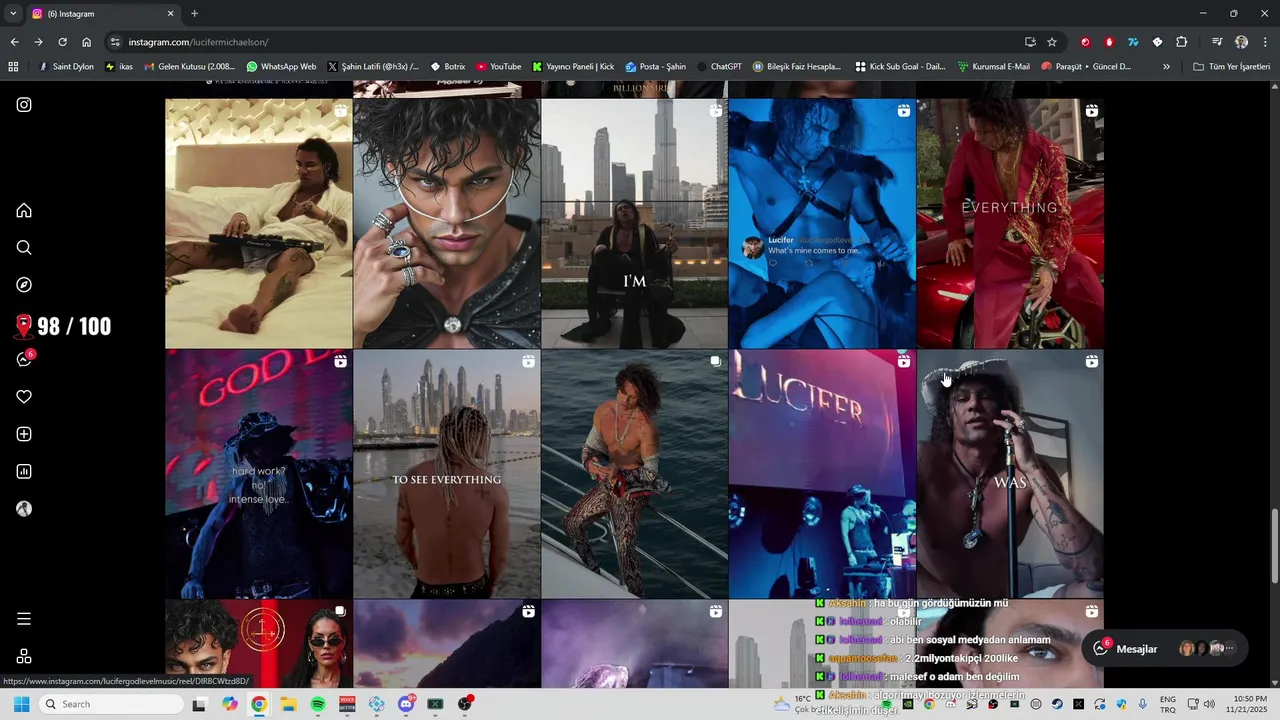Open a new browser tab
Screen dimensions: 1280x720
point(194,14)
